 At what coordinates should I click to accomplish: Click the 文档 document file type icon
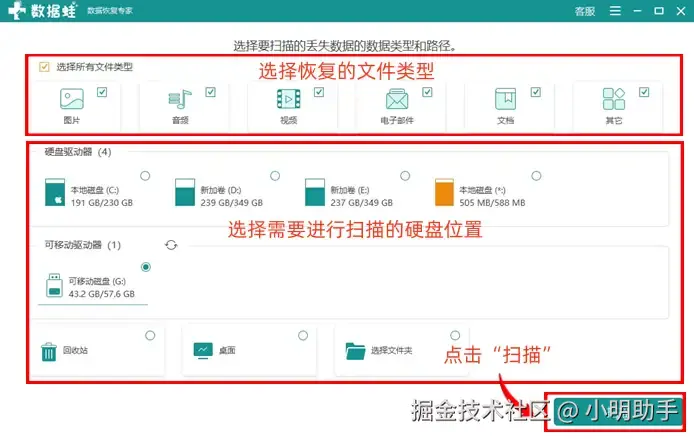(505, 99)
